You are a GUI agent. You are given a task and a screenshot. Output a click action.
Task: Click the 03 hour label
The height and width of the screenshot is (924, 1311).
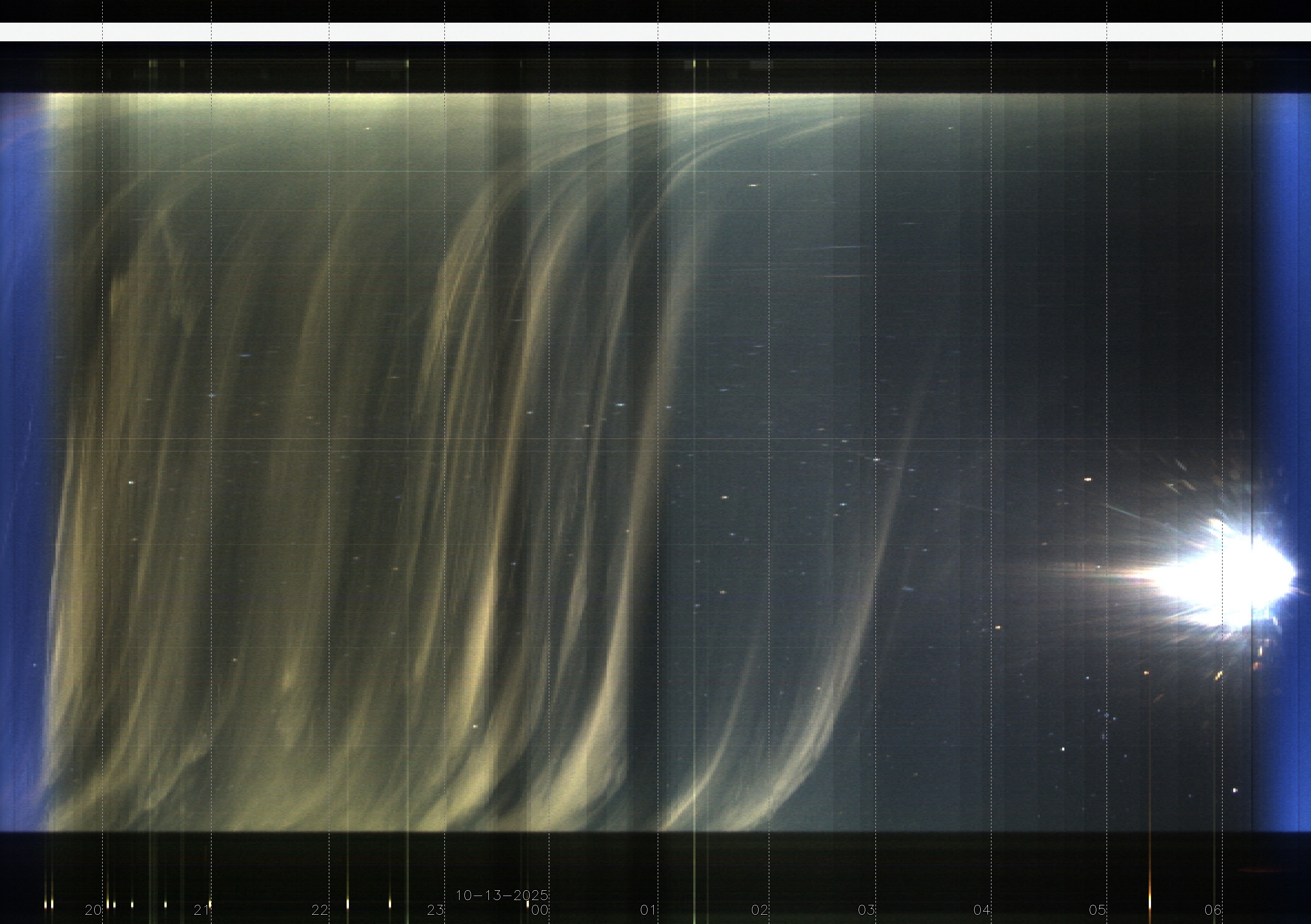[866, 910]
